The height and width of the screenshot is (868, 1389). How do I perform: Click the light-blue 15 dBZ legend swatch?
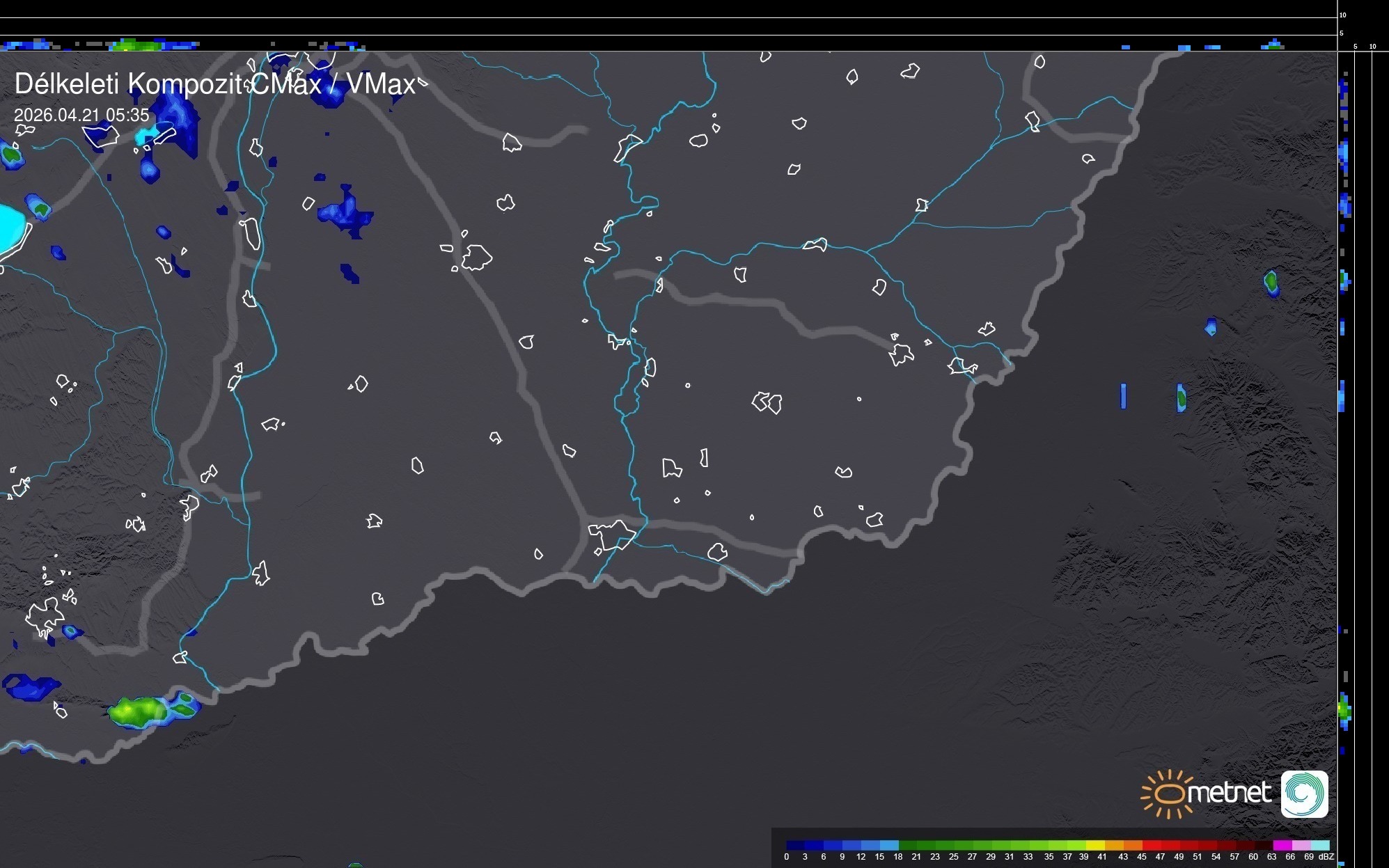889,846
